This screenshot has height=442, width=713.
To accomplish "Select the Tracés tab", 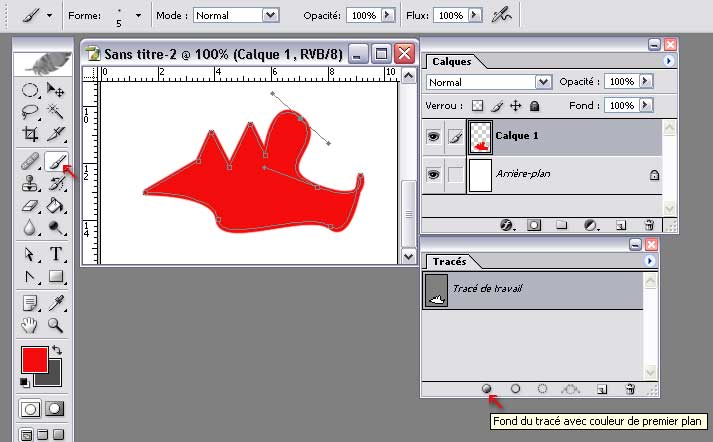I will pos(449,261).
